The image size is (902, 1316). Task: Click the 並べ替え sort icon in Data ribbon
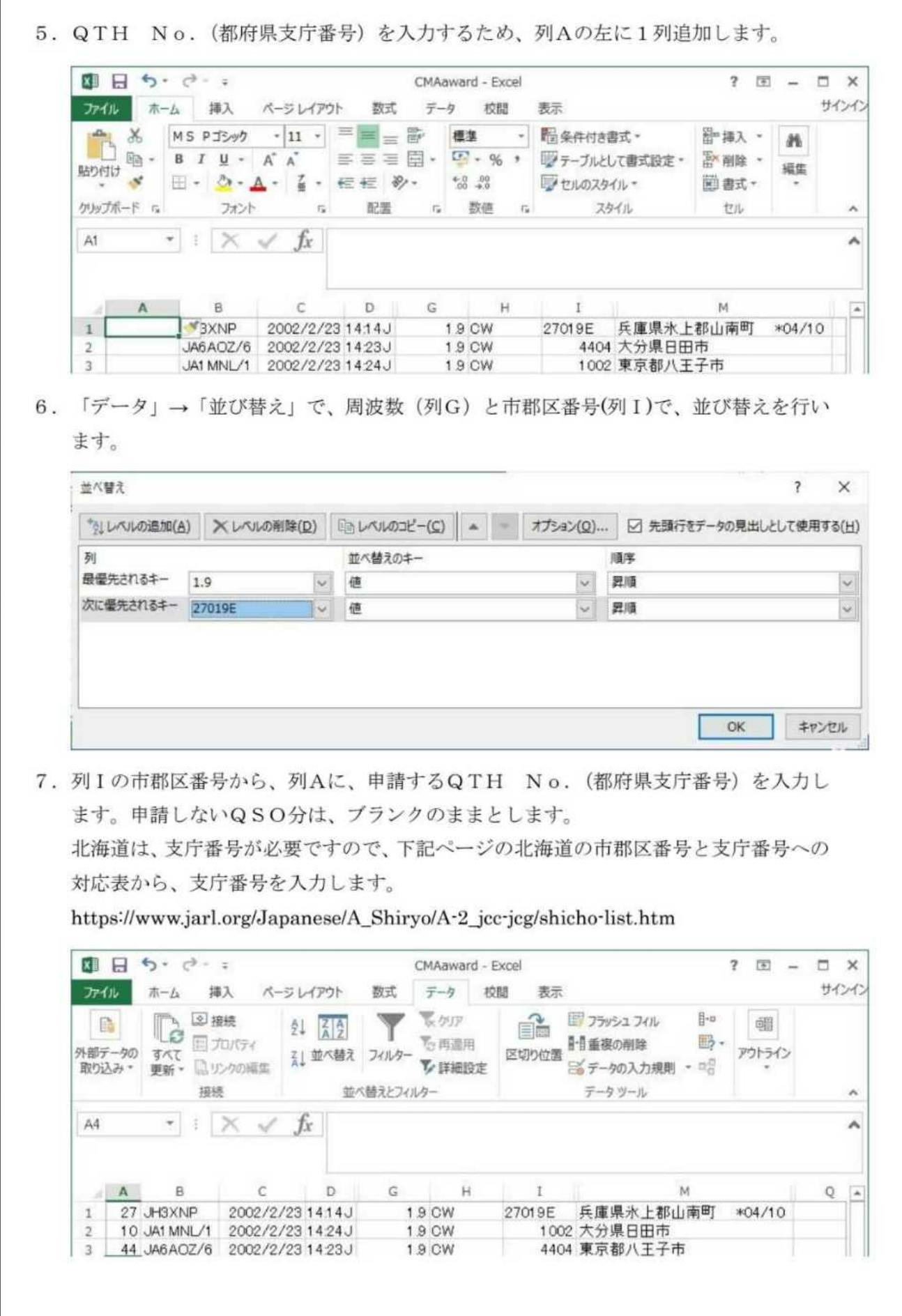point(332,1027)
